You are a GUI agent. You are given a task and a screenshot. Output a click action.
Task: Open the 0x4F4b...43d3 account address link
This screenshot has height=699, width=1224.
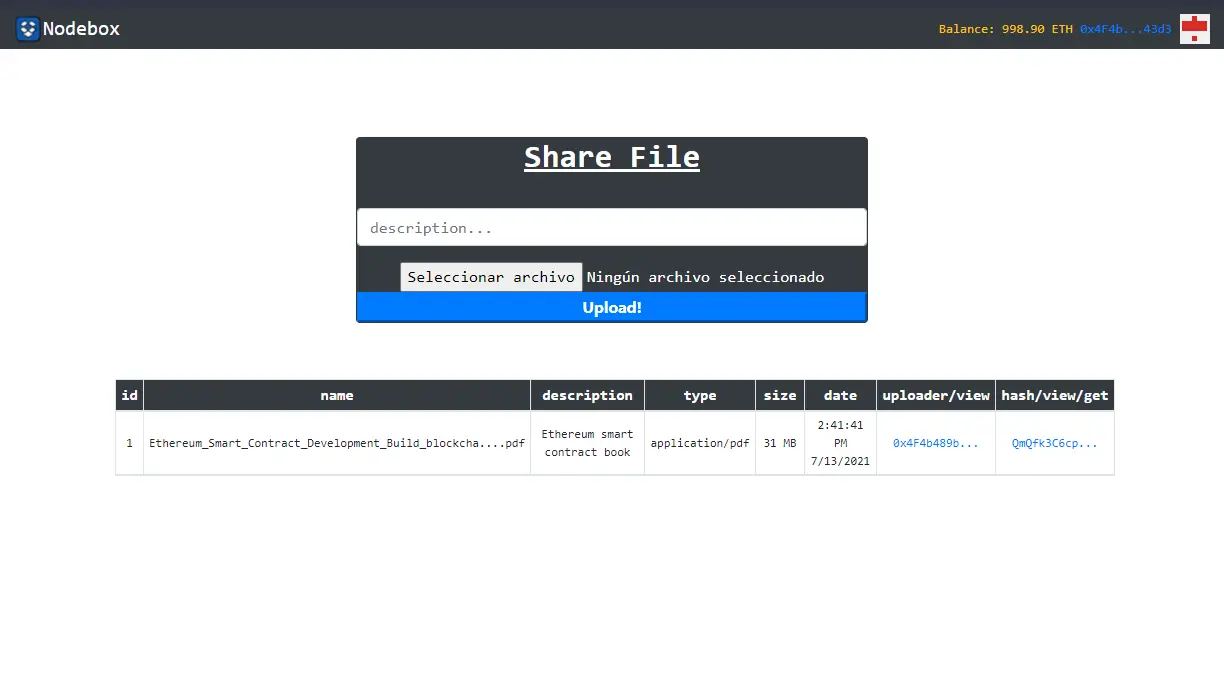[1125, 29]
